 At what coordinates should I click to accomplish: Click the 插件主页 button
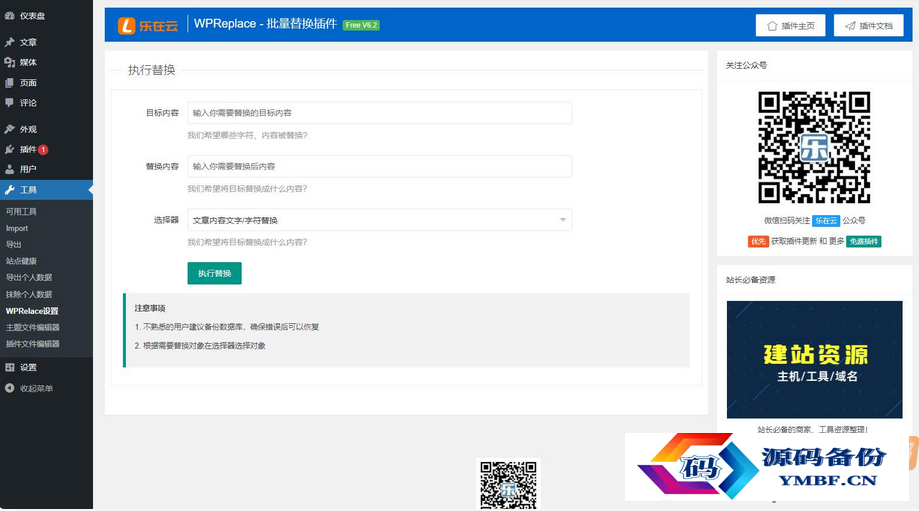pyautogui.click(x=791, y=26)
